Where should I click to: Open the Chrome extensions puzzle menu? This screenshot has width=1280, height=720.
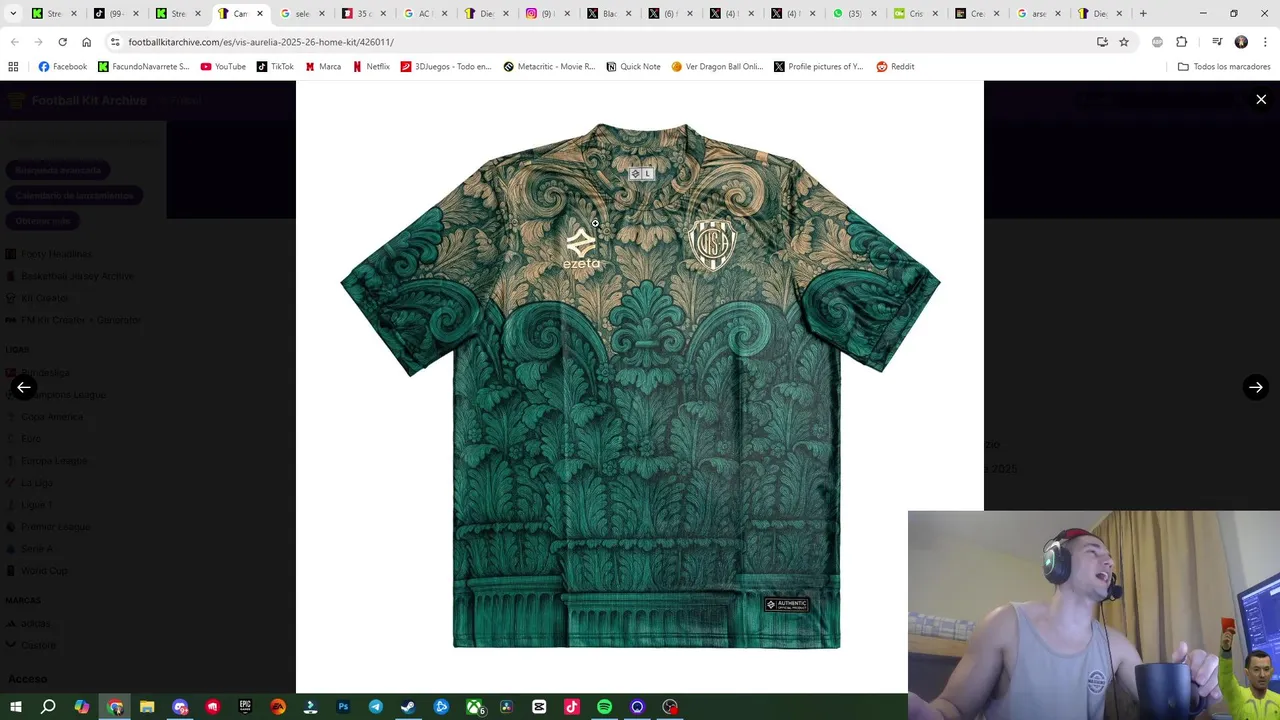coord(1181,42)
